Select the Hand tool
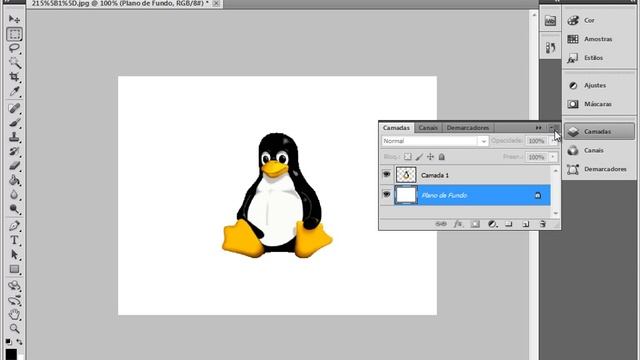The width and height of the screenshot is (640, 360). tap(14, 315)
